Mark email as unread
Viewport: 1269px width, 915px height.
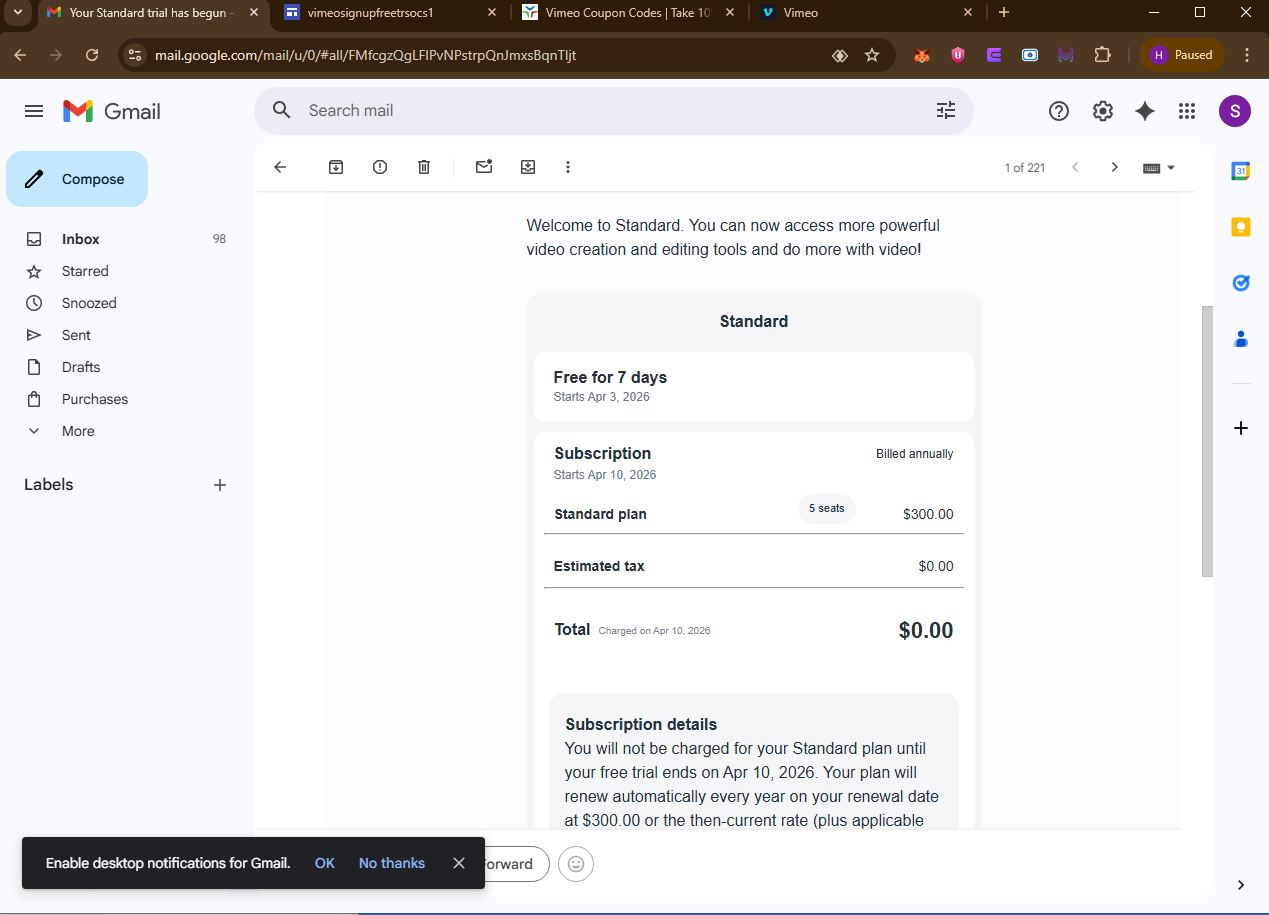[484, 167]
